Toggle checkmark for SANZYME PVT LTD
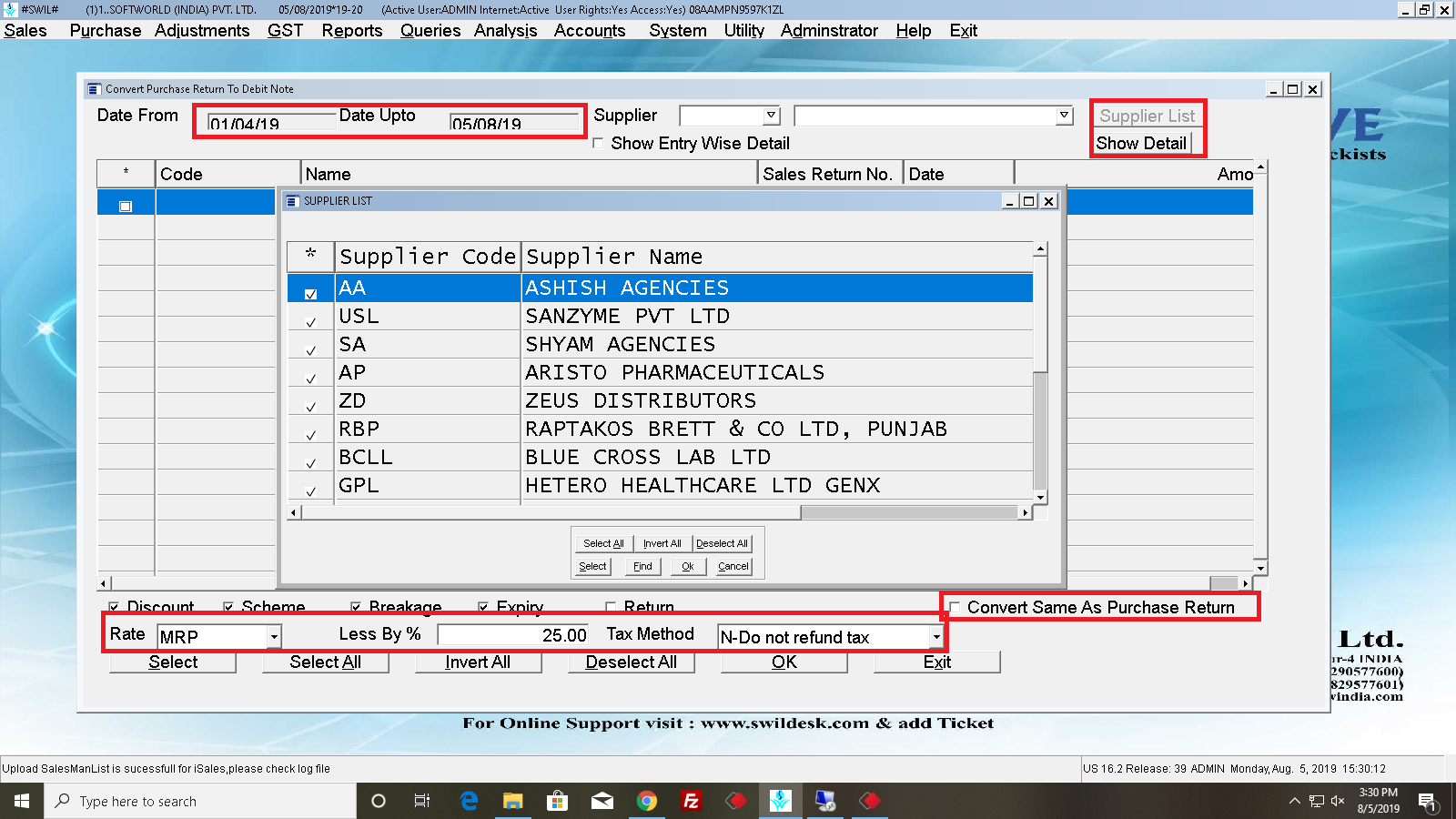 310,322
